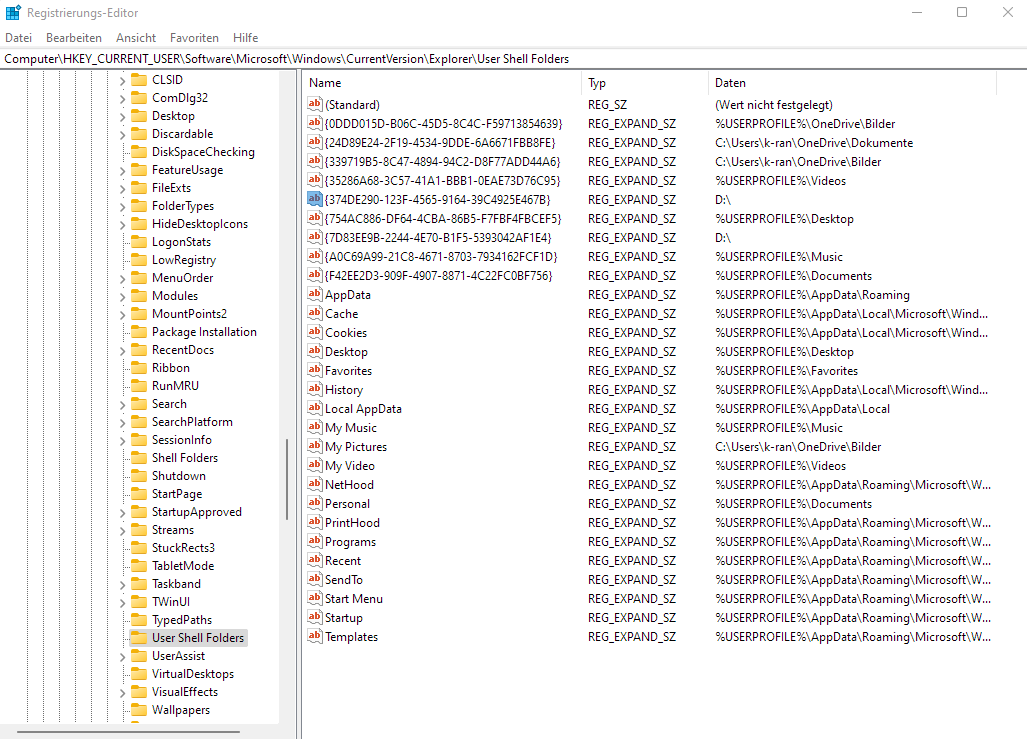Click the string icon of the (Standard) value
The image size is (1027, 739).
pos(315,104)
